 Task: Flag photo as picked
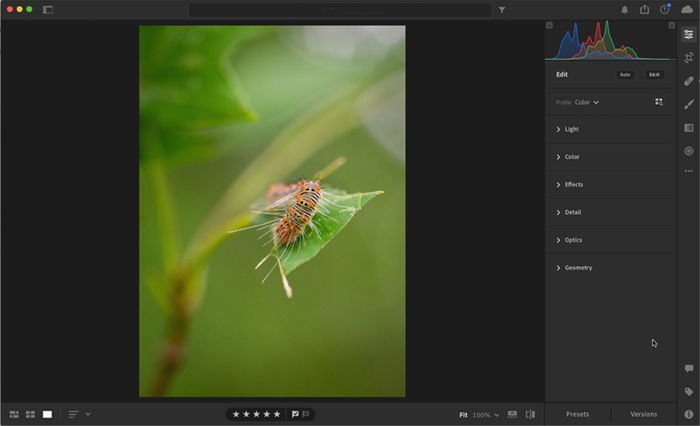295,414
